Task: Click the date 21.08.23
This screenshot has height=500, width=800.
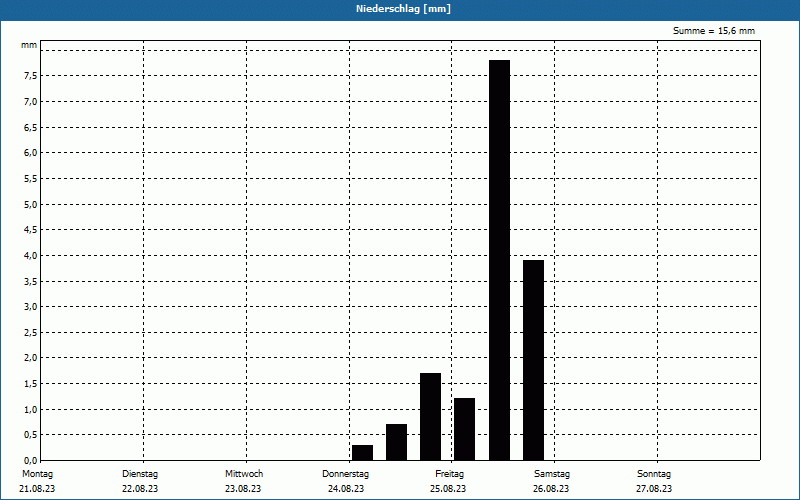Action: [x=37, y=489]
